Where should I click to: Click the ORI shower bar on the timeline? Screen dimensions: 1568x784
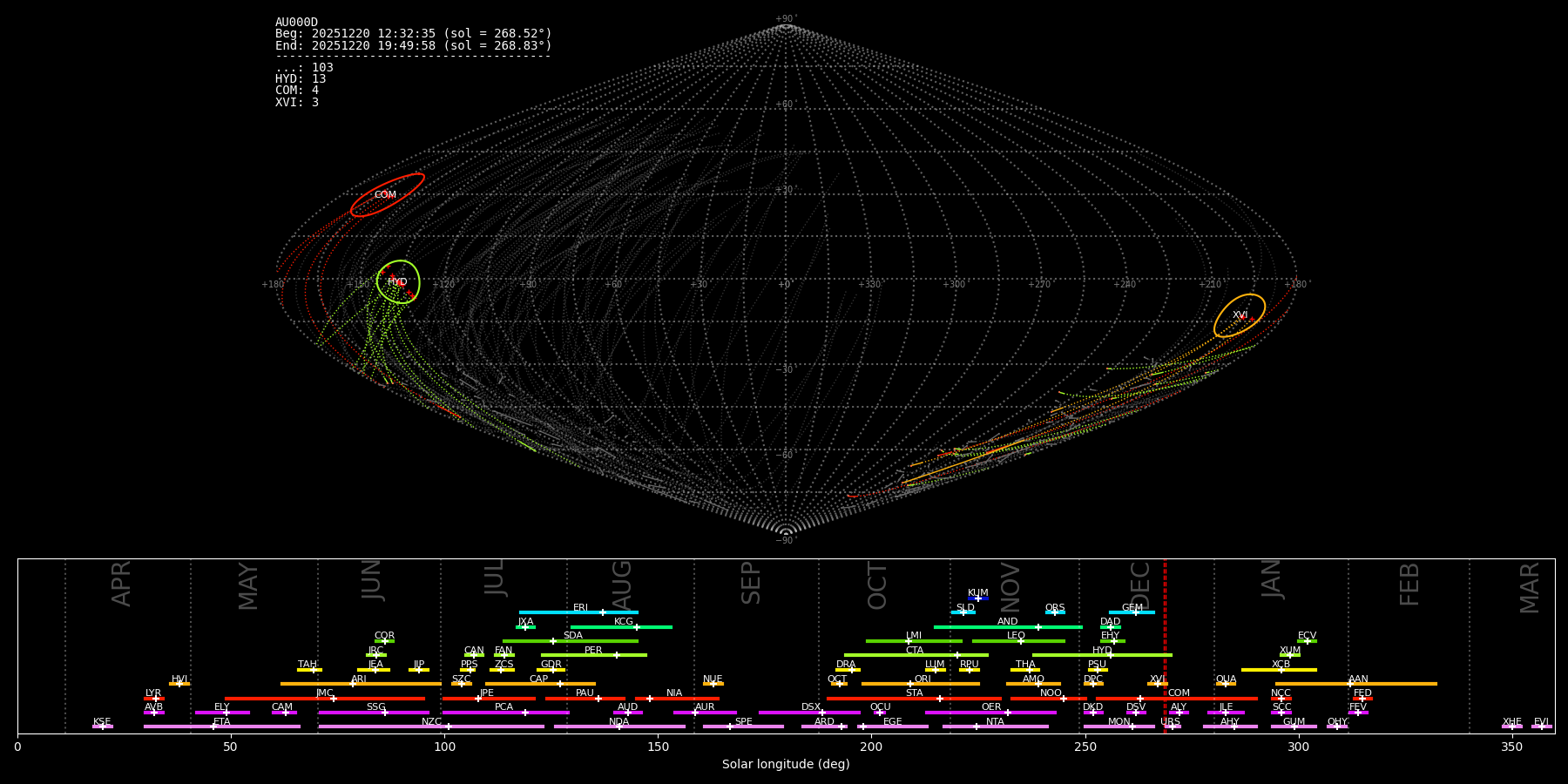921,684
